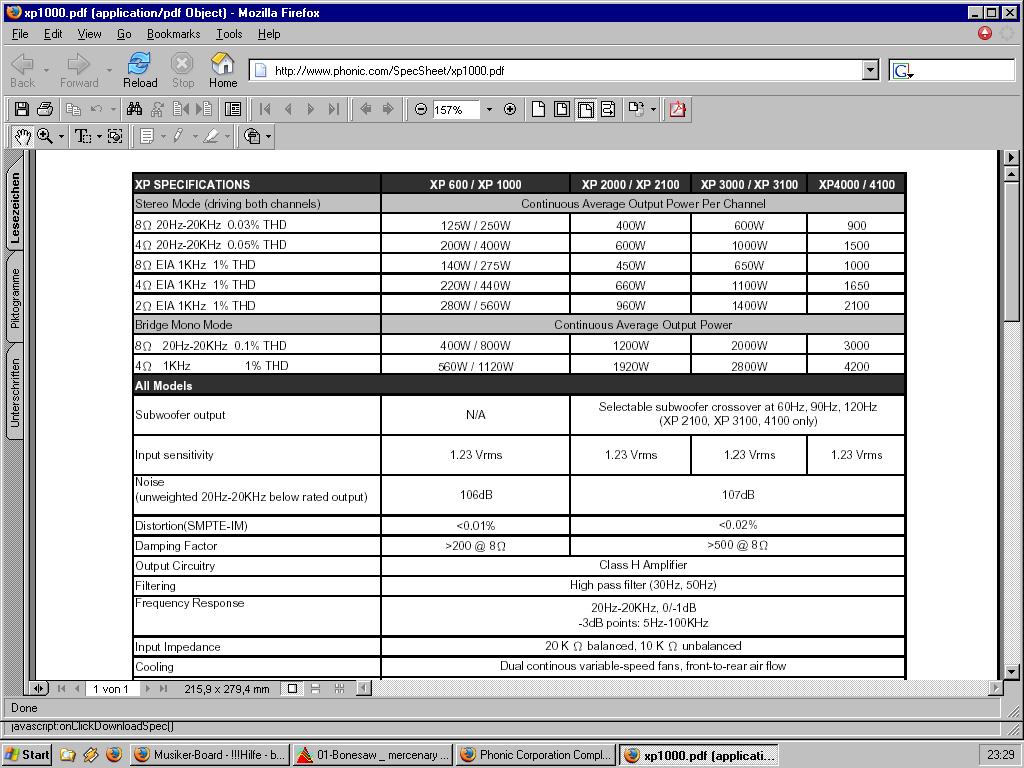Click the horizontal scroll-left arrow
Screen dimensions: 1024x768
(364, 688)
